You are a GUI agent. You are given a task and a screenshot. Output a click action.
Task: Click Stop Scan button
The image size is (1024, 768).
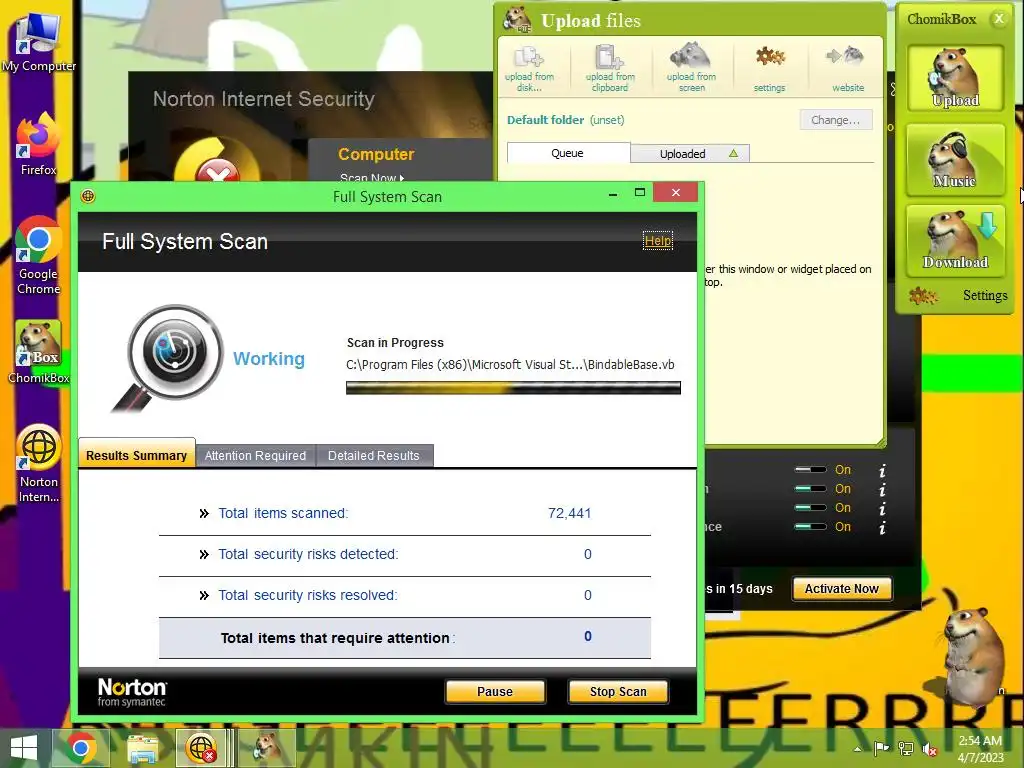click(x=618, y=692)
